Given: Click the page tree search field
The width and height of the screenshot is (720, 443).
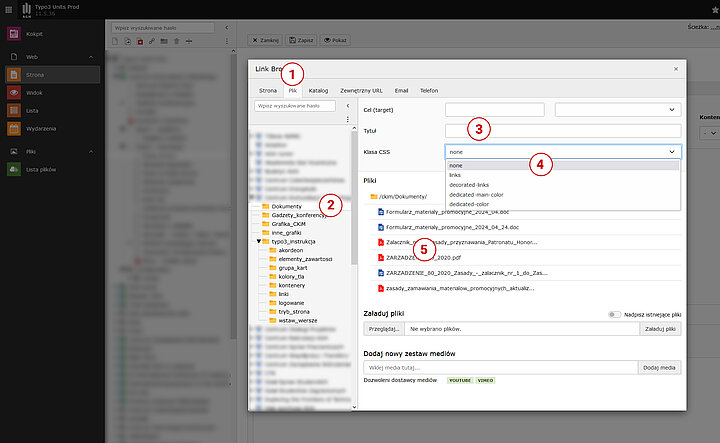Looking at the screenshot, I should (163, 28).
